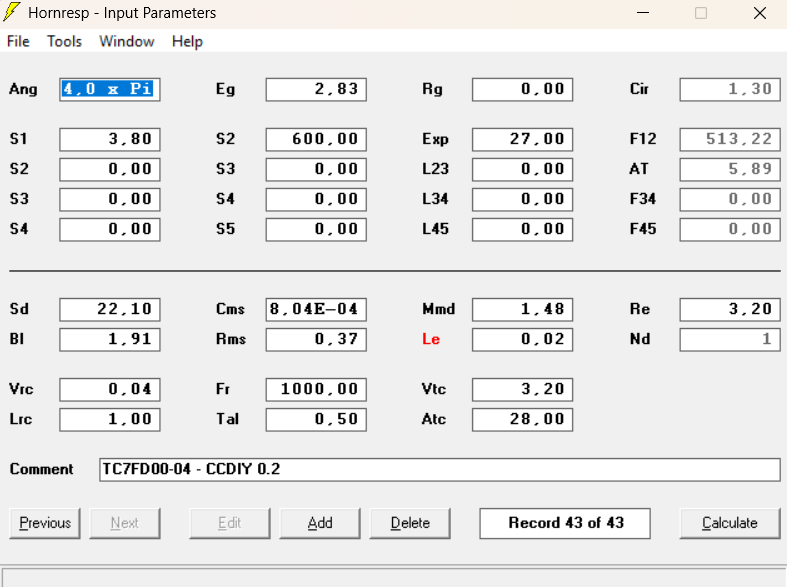Click the F34 value field
The width and height of the screenshot is (787, 587).
tap(730, 199)
